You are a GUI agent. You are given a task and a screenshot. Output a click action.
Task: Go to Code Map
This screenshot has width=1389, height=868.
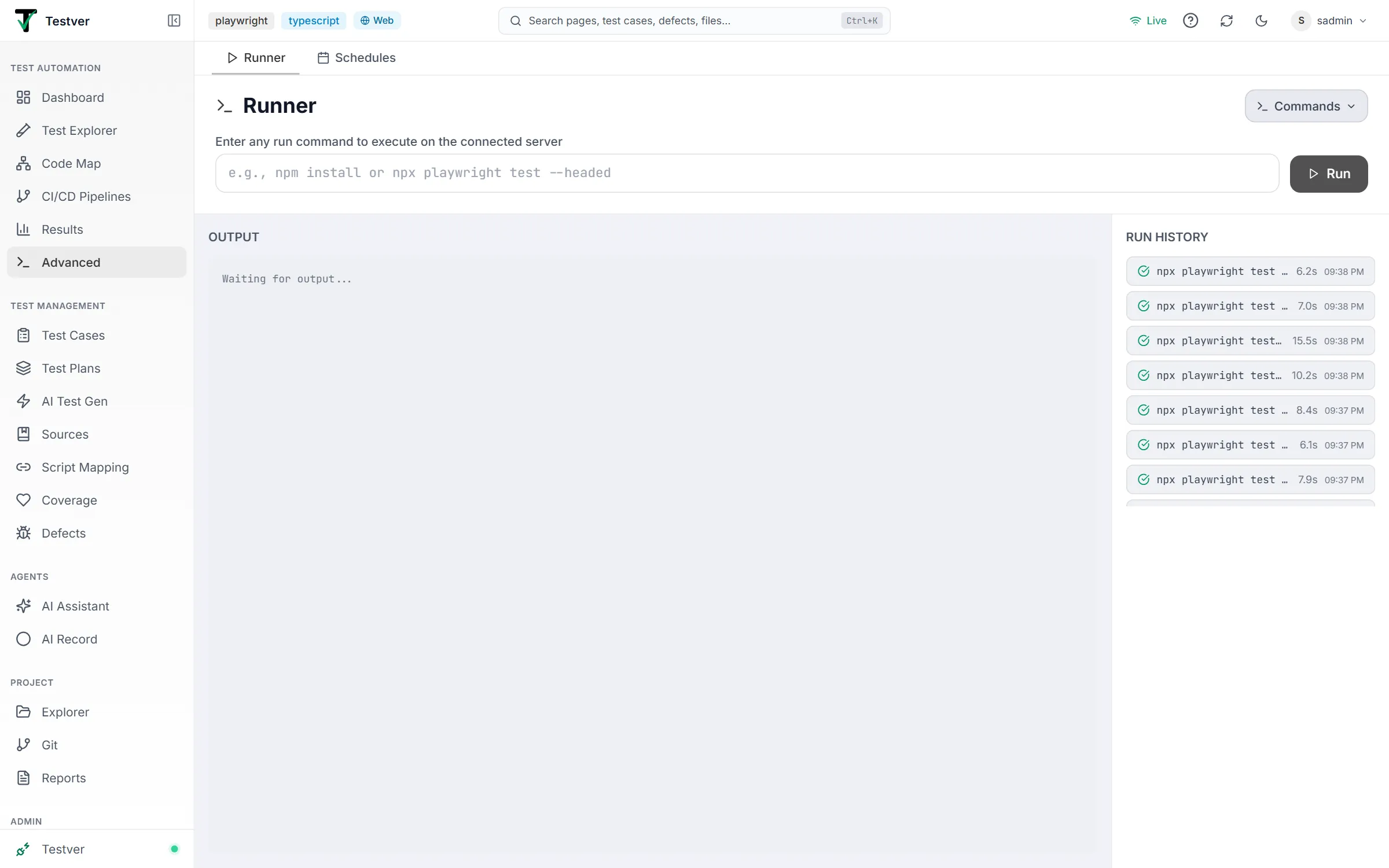97,164
